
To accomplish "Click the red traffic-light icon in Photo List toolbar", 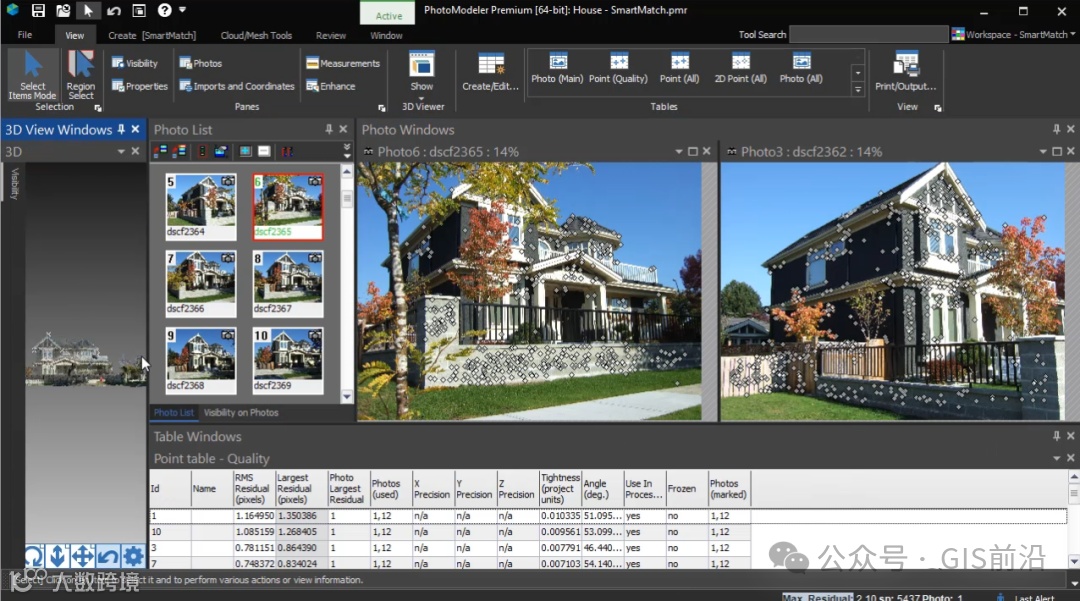I will [x=202, y=151].
